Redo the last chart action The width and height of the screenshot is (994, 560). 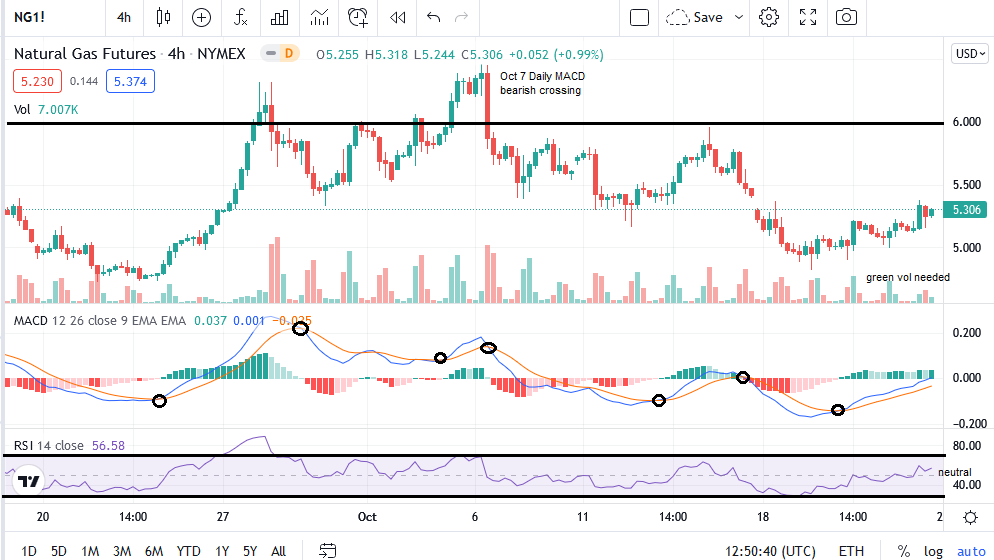pos(462,17)
